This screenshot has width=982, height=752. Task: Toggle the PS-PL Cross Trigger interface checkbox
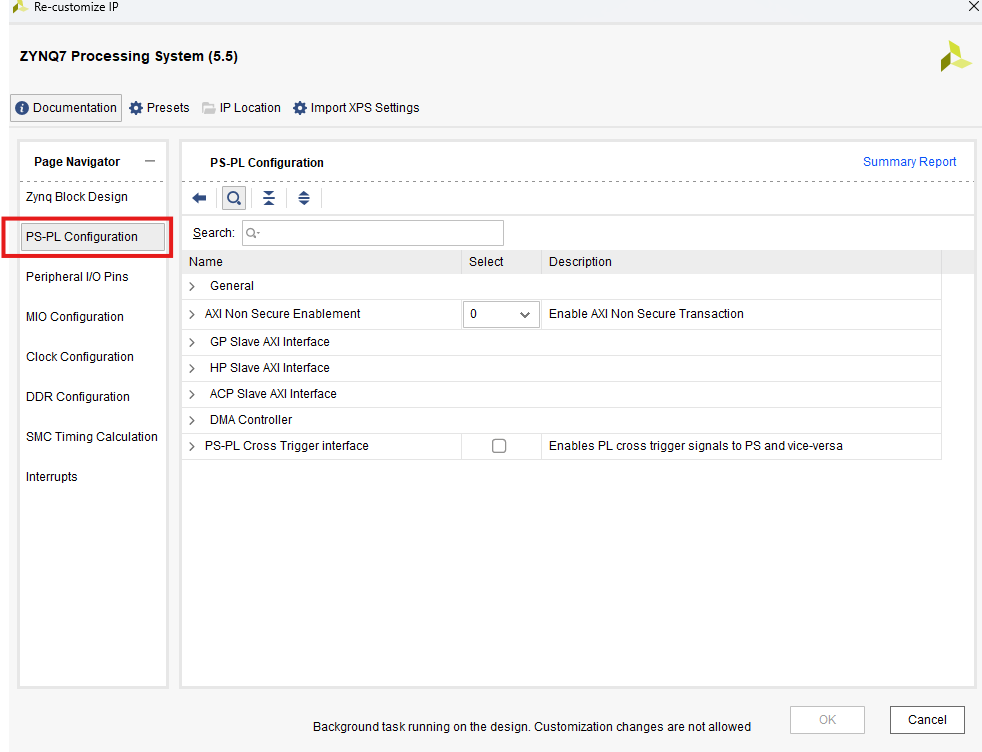[x=499, y=446]
